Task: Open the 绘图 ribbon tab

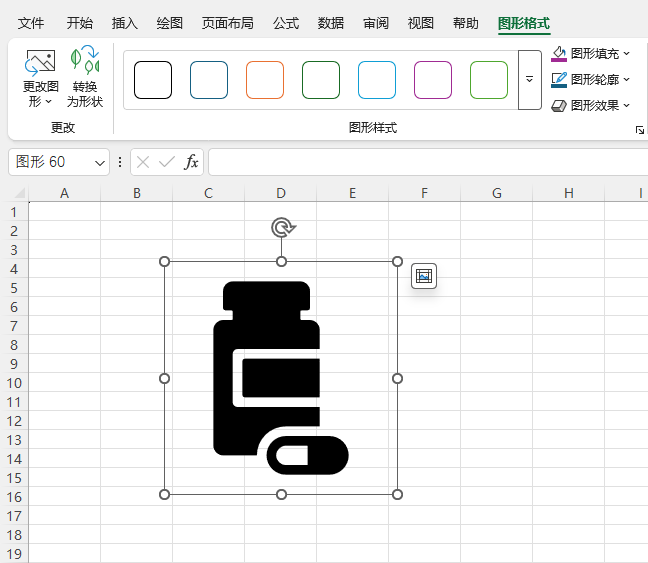Action: point(169,23)
